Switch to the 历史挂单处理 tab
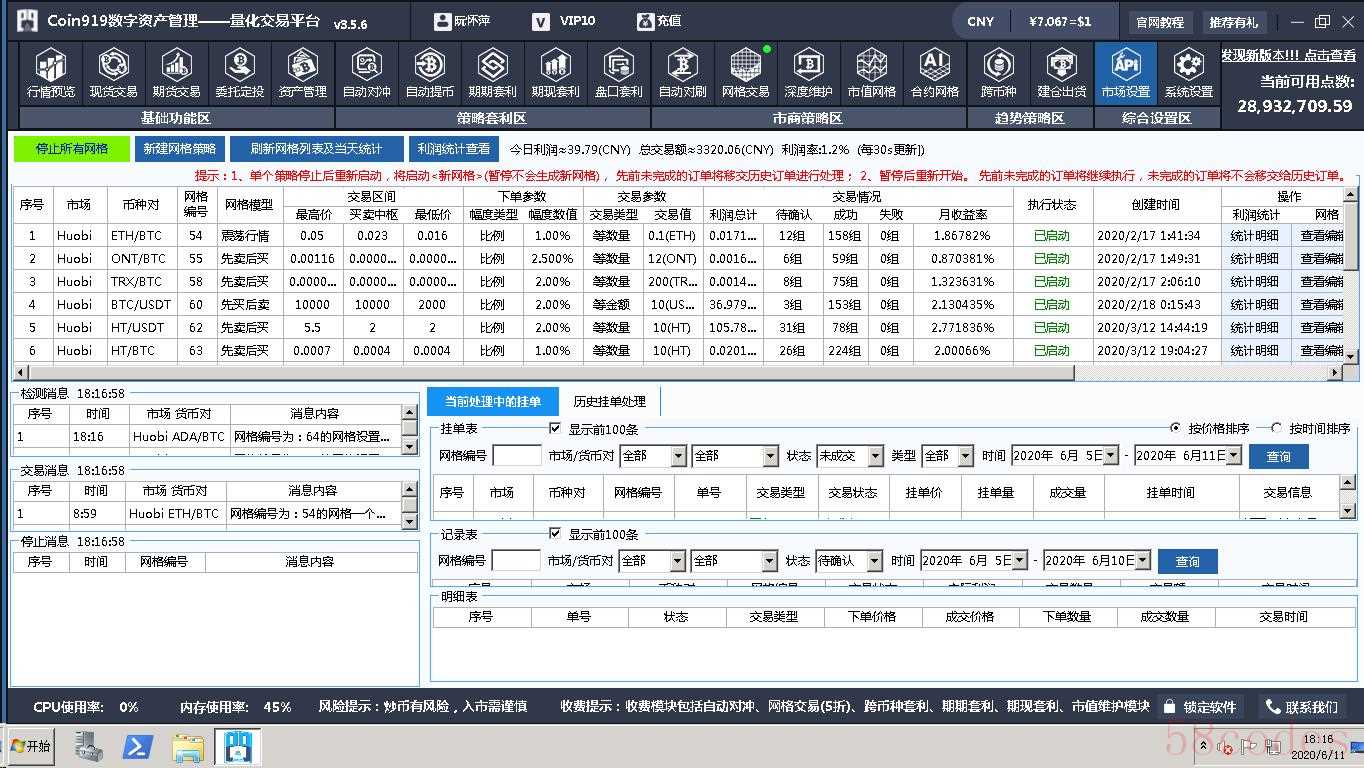This screenshot has height=768, width=1364. [x=609, y=401]
